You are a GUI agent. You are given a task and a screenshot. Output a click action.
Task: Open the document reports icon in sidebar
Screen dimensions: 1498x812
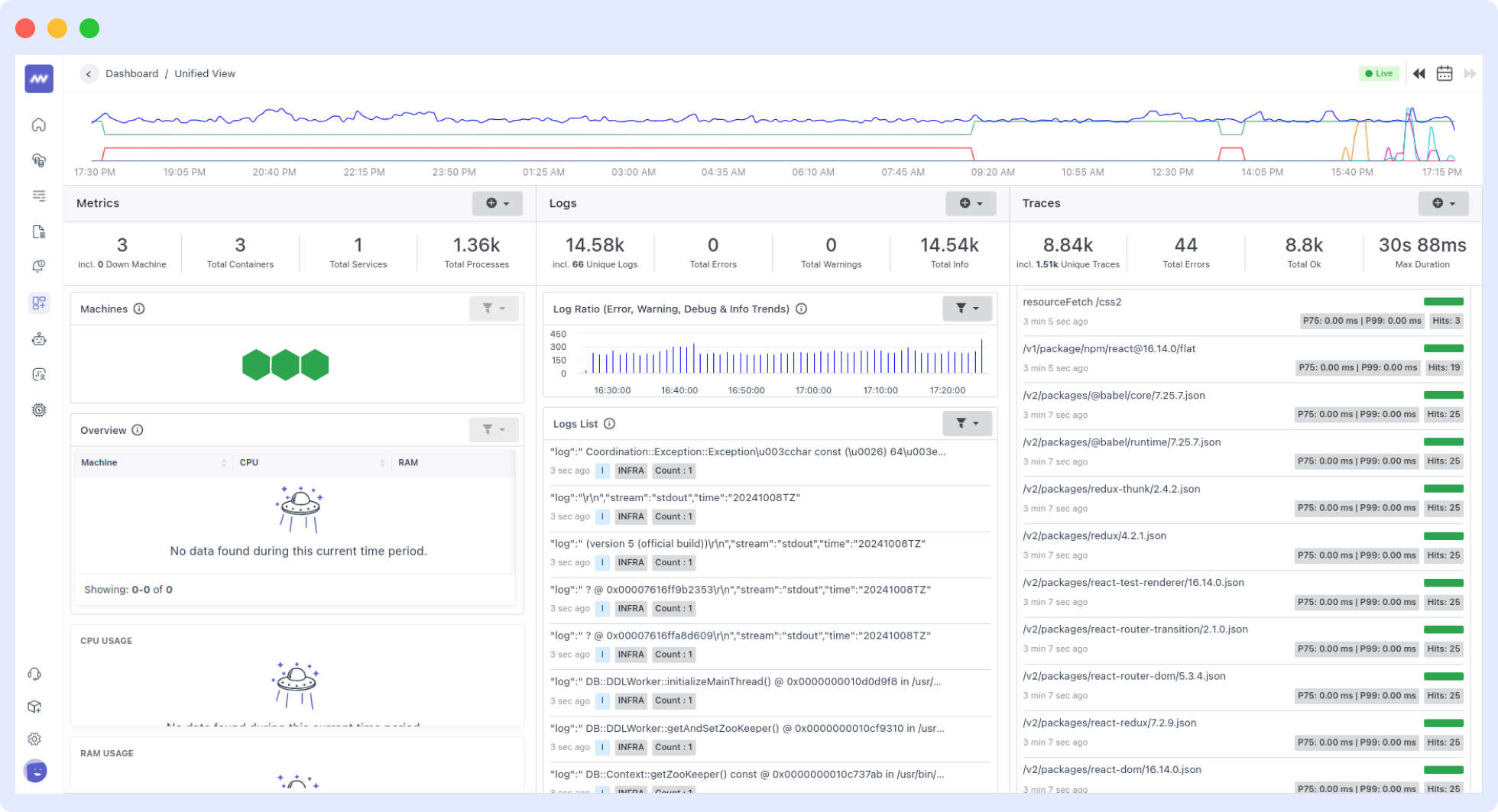point(37,232)
